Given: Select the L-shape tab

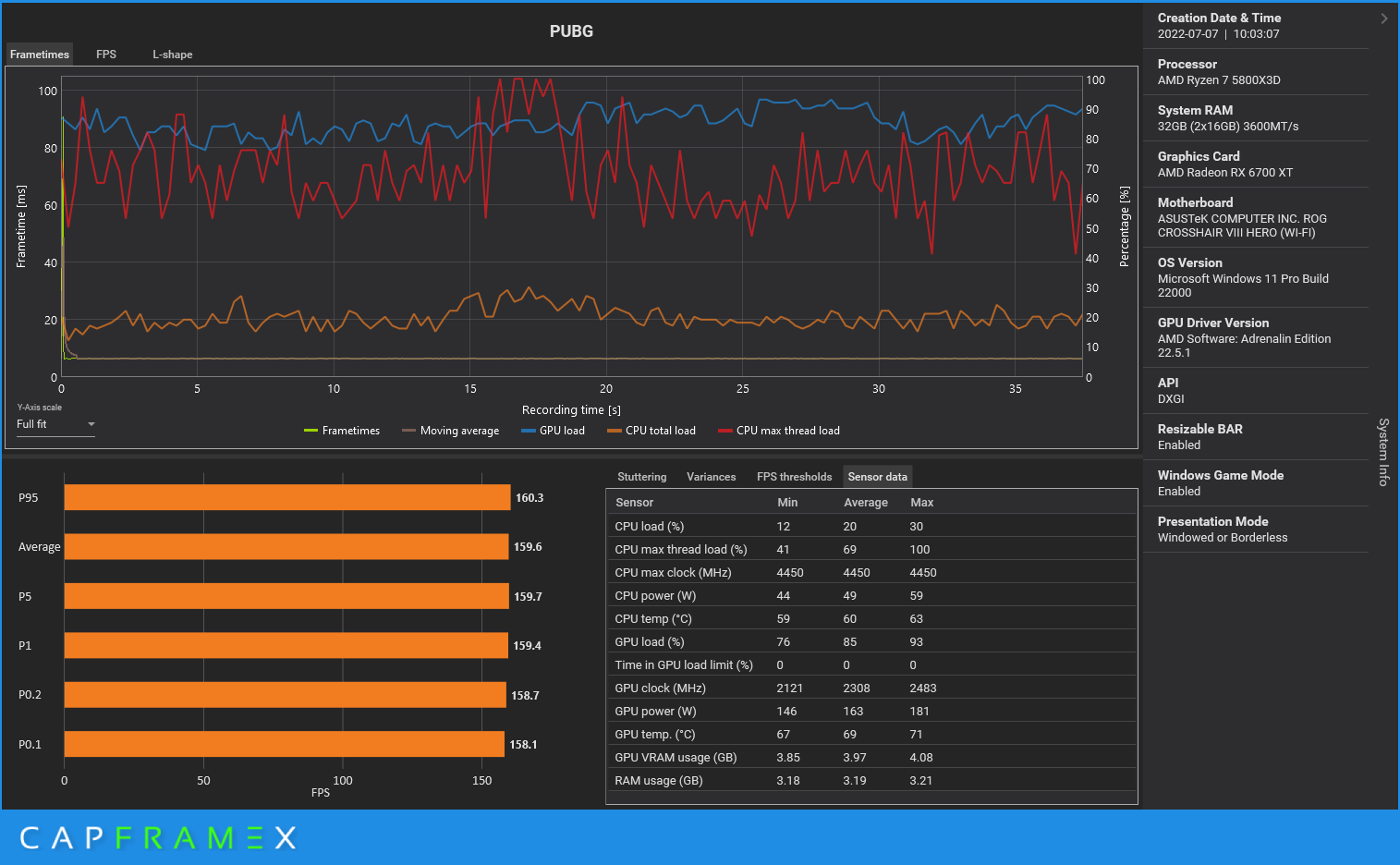Looking at the screenshot, I should tap(173, 55).
